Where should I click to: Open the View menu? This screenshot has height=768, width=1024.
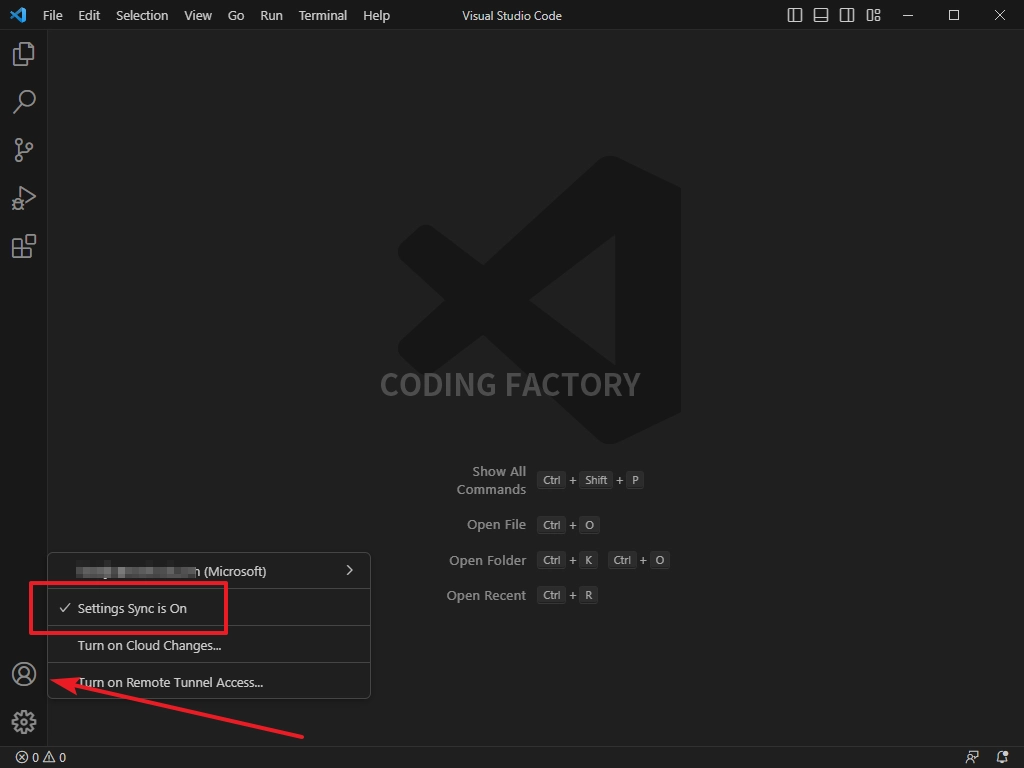198,16
